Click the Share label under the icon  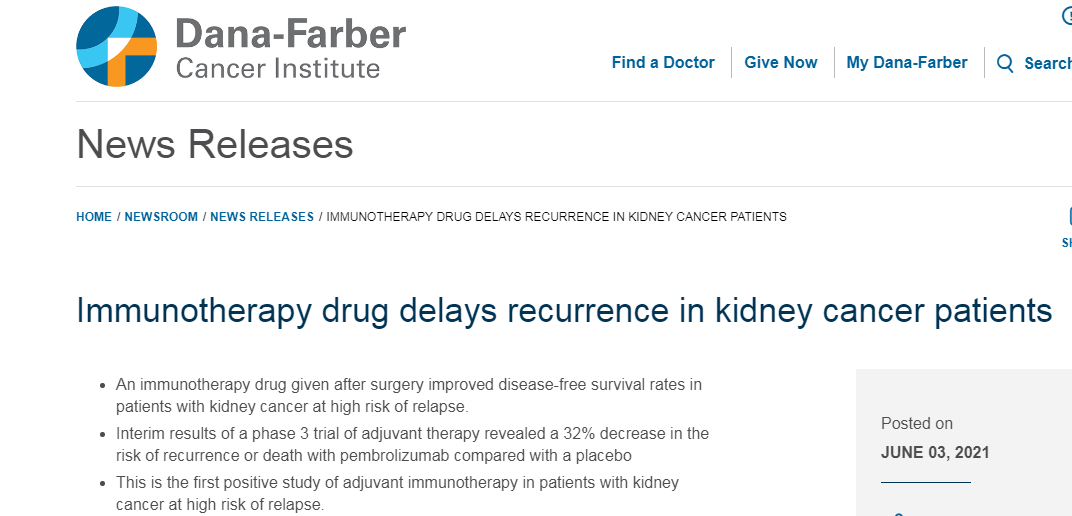pos(1067,243)
